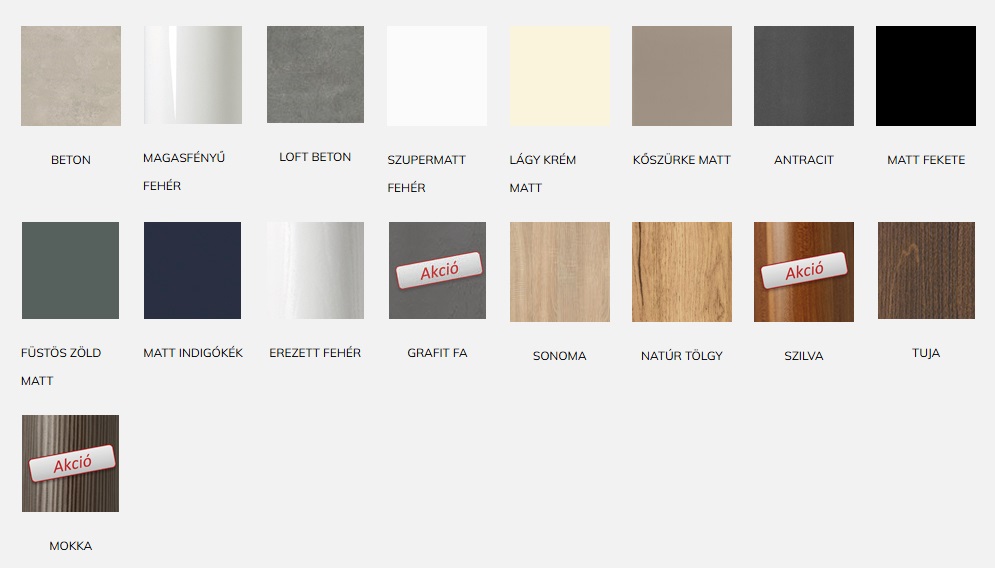Pick the Erezett Fehér swatch
Screen dimensions: 995x568
pyautogui.click(x=315, y=270)
